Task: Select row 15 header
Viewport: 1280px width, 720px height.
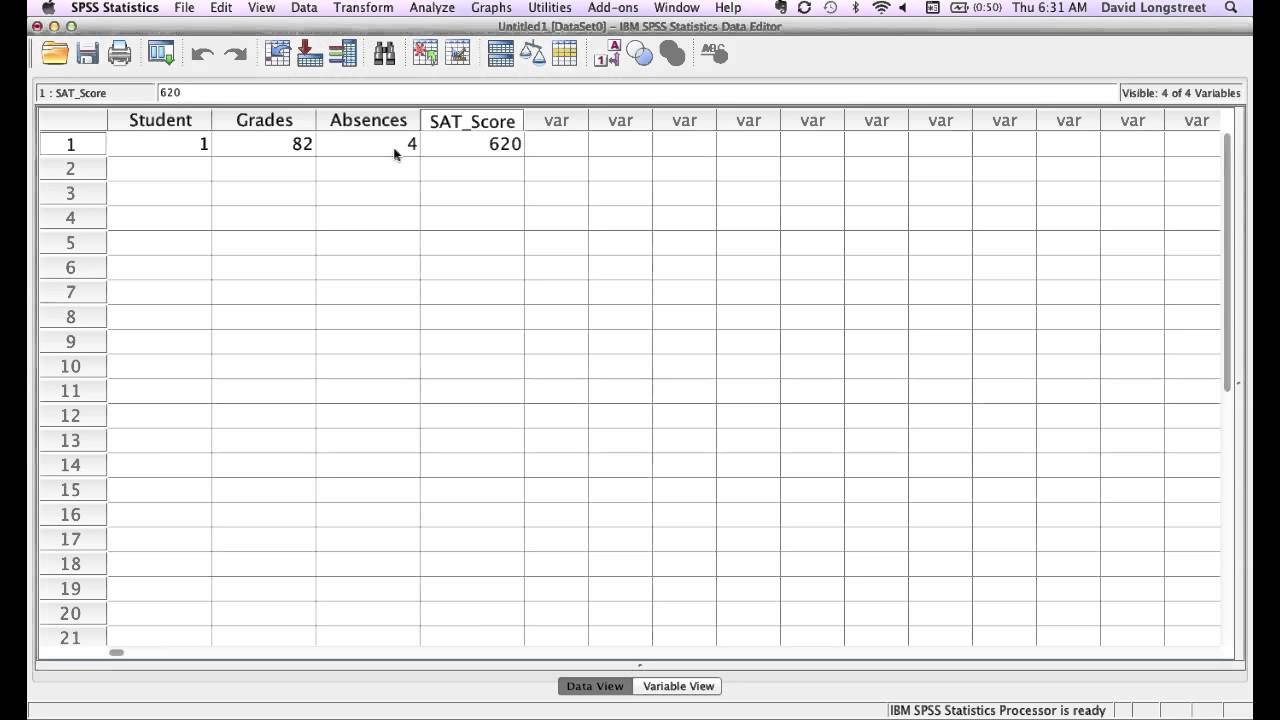Action: 71,490
